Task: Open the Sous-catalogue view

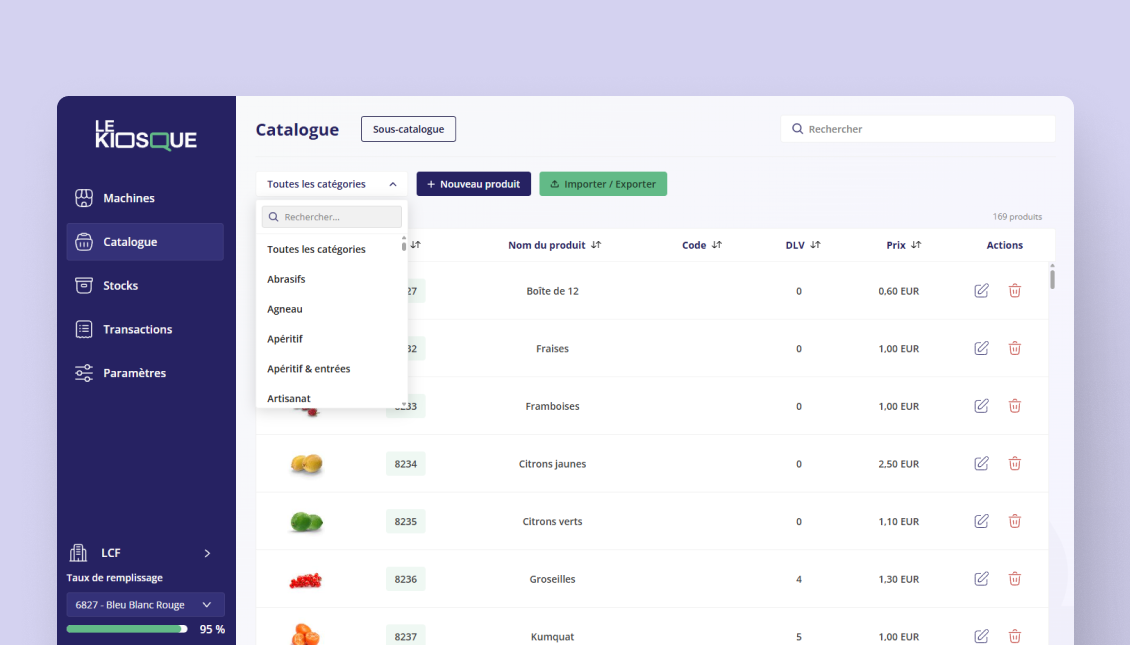Action: point(409,129)
